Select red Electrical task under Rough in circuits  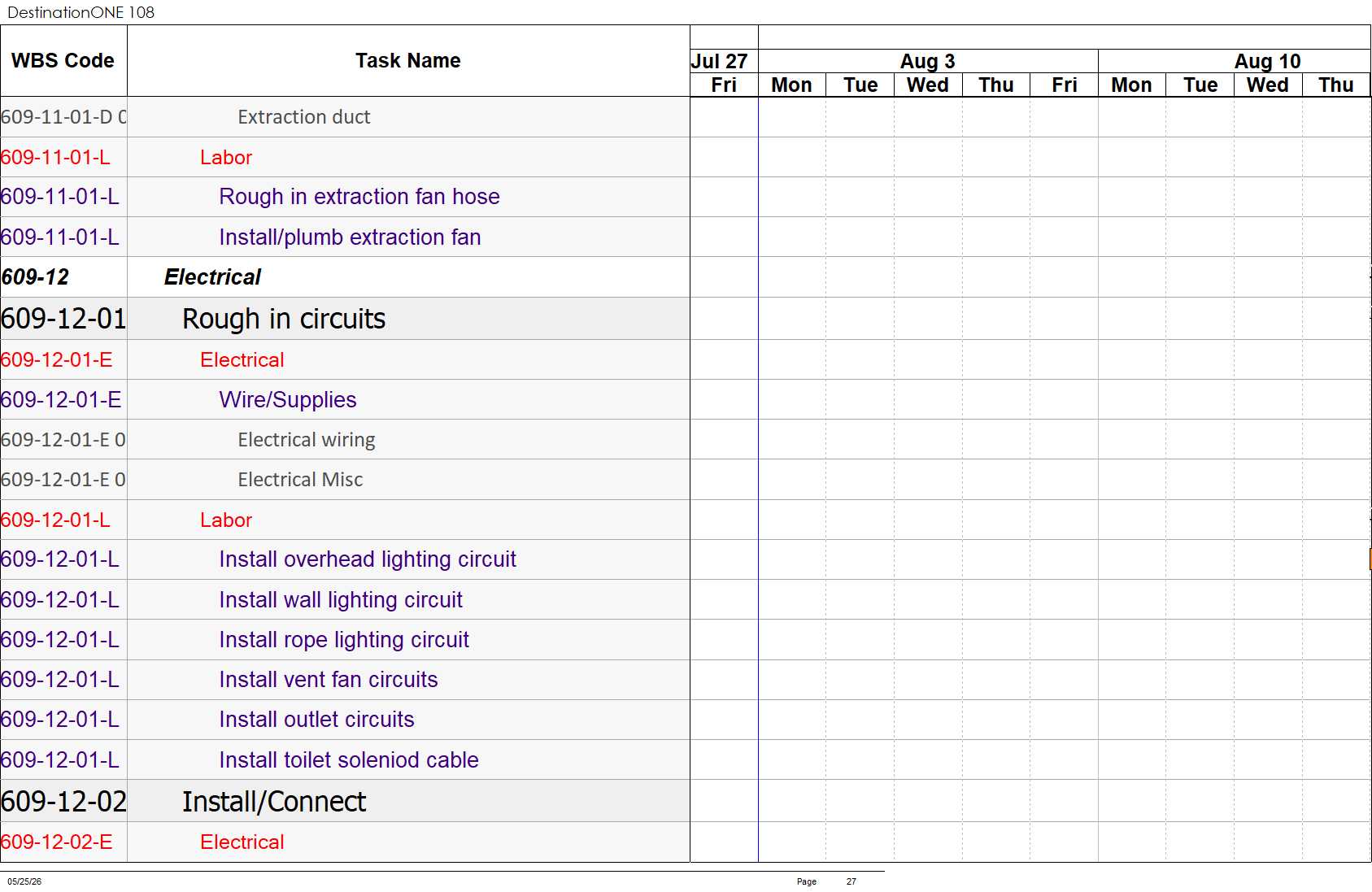pyautogui.click(x=242, y=360)
